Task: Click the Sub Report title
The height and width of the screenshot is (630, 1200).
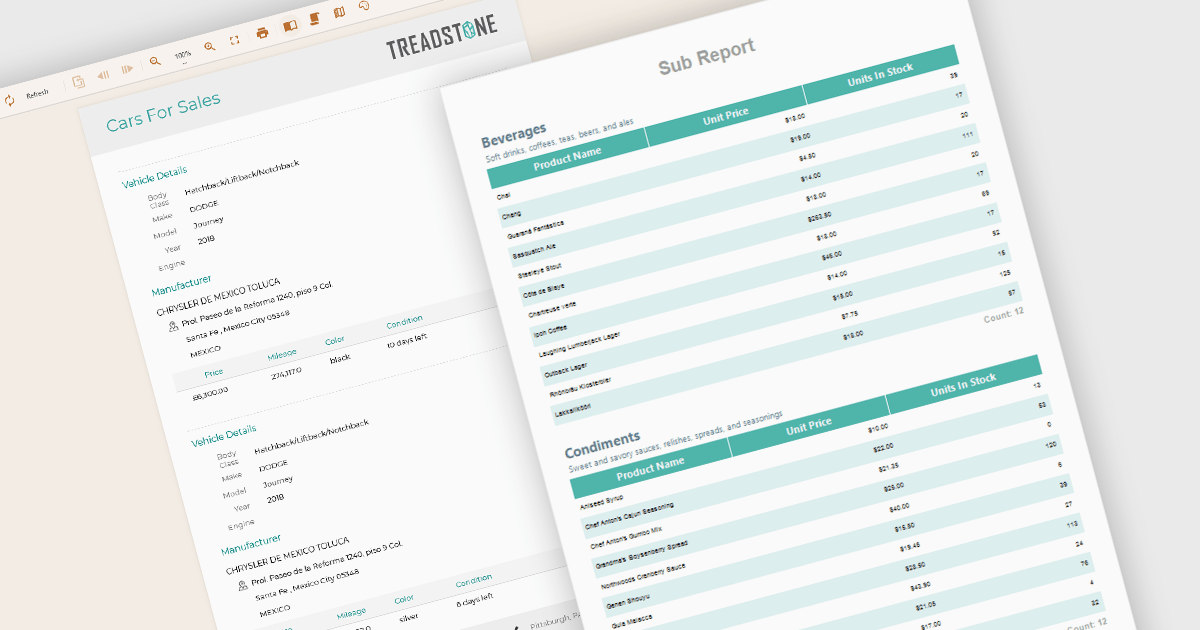Action: (x=706, y=57)
